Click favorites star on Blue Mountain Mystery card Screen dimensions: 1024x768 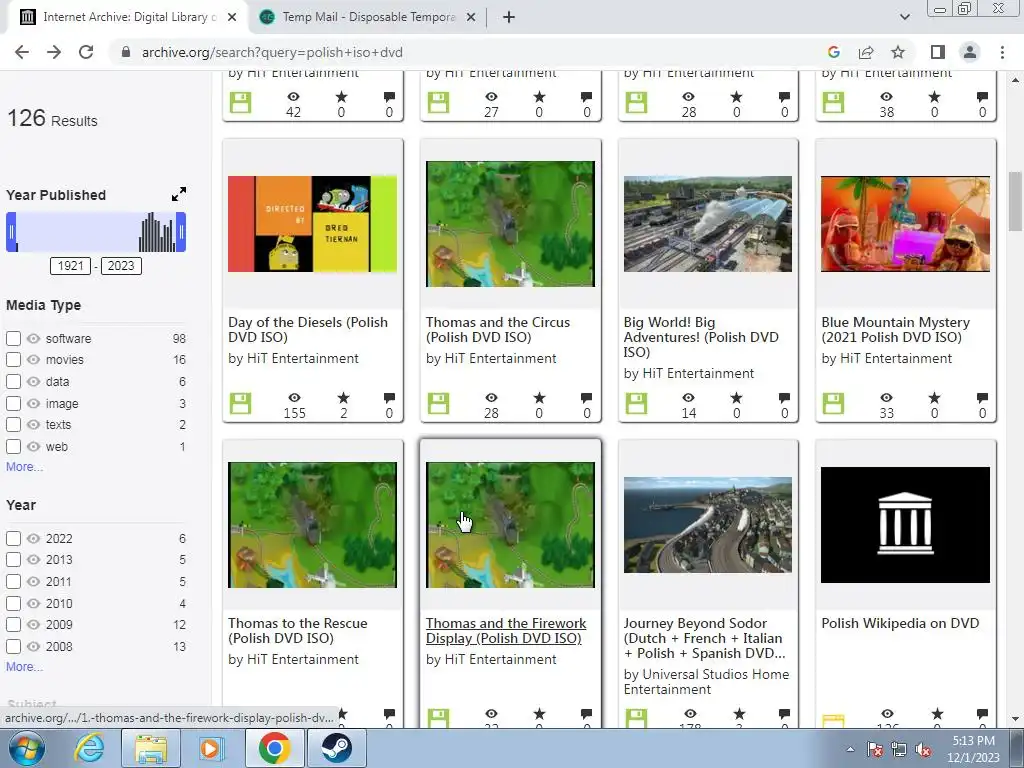935,397
